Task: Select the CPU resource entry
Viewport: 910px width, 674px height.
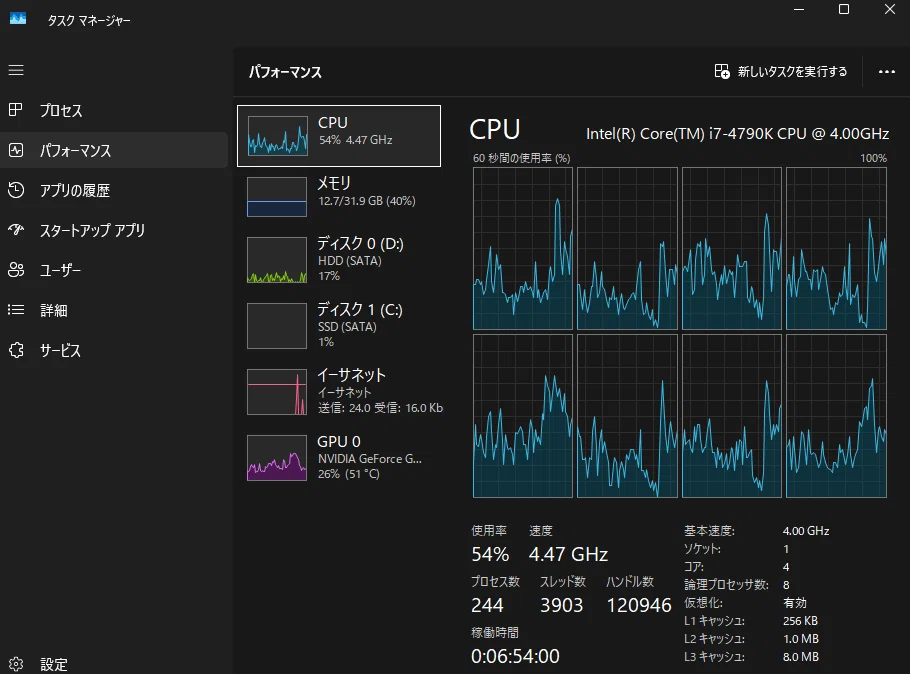Action: [339, 136]
